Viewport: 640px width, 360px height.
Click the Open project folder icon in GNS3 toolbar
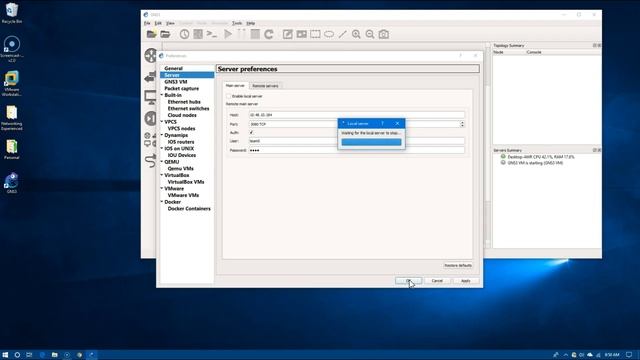(x=165, y=34)
